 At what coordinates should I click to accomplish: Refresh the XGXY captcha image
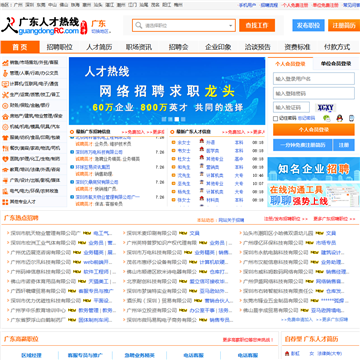point(325,108)
